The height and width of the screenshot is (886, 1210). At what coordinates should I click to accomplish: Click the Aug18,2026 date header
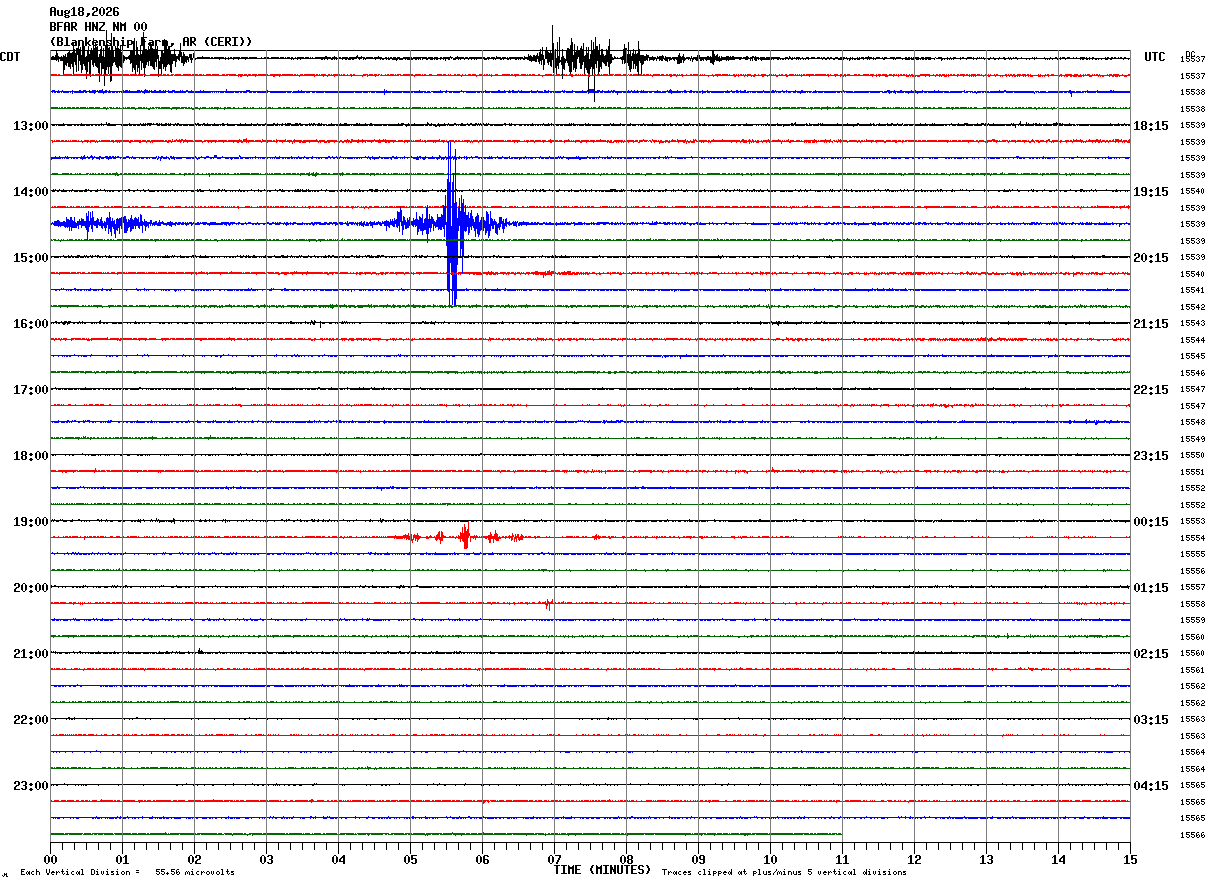[x=84, y=12]
